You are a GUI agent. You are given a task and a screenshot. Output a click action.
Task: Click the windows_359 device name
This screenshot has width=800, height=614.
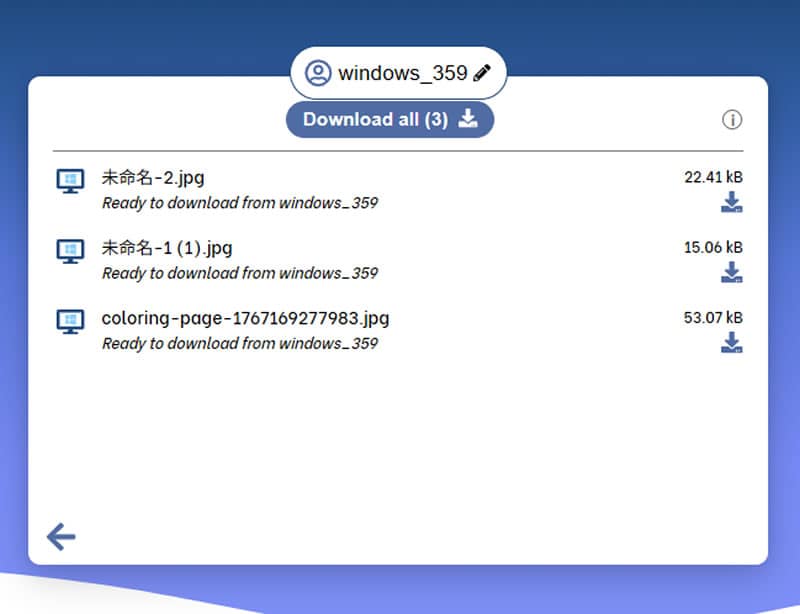[x=402, y=73]
